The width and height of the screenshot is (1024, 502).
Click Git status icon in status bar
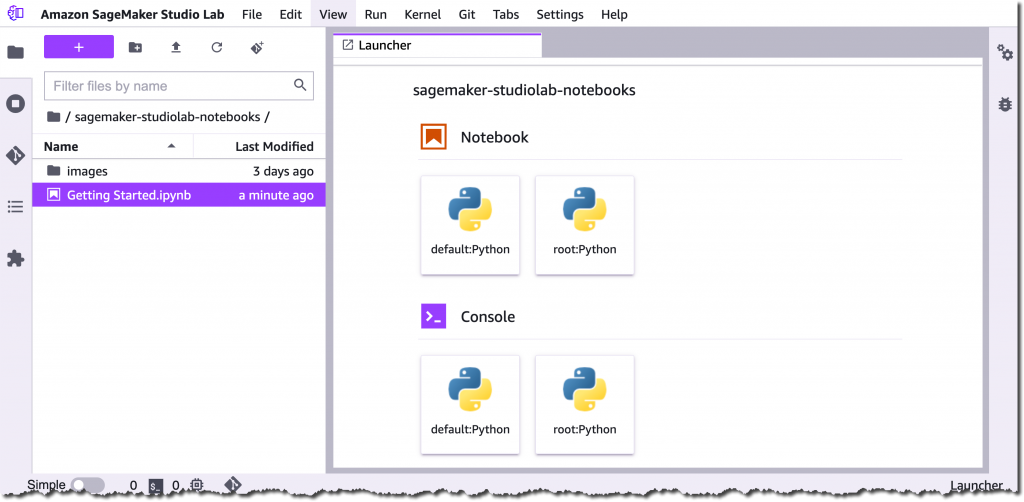click(233, 484)
